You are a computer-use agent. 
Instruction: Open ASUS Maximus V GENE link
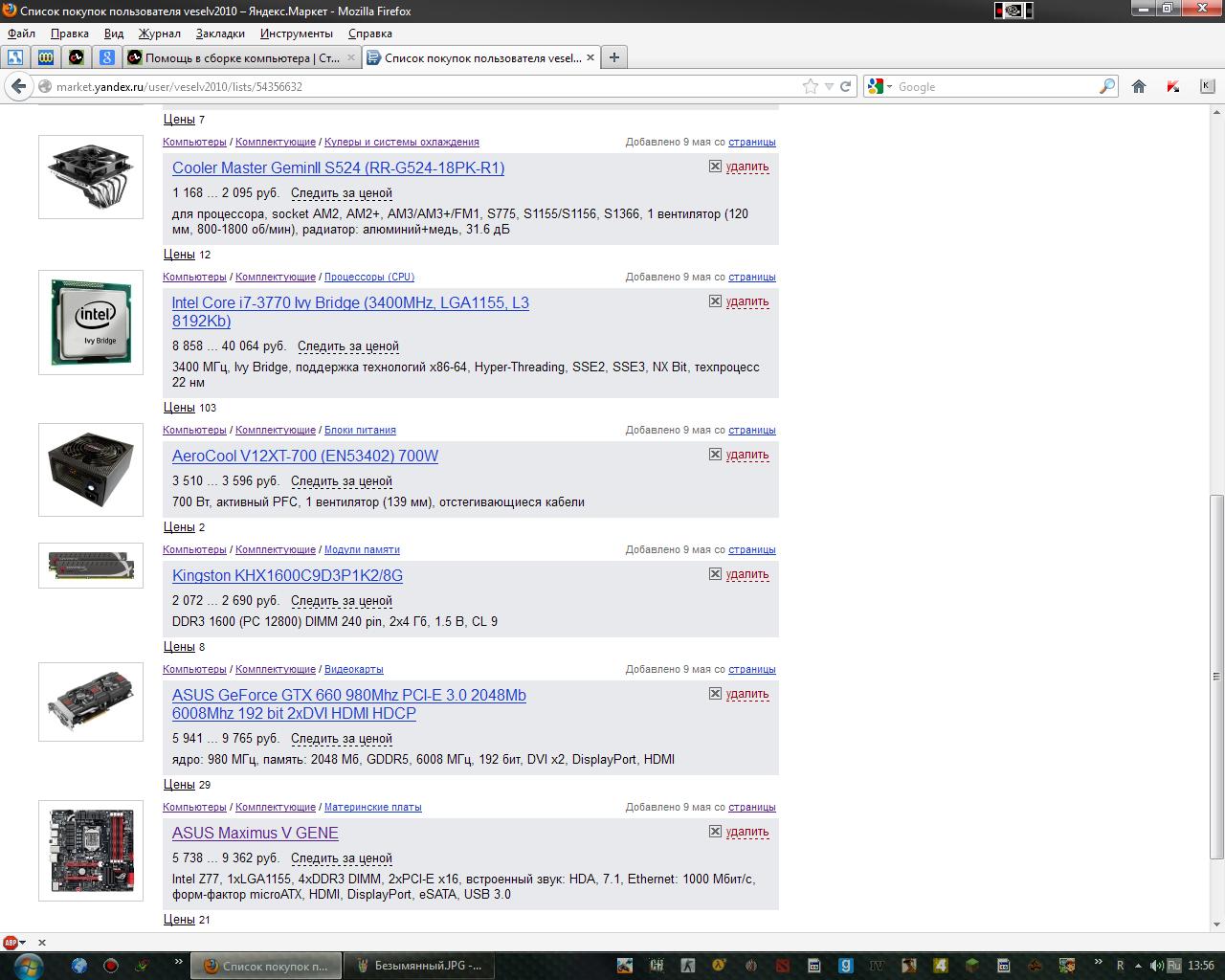point(256,833)
